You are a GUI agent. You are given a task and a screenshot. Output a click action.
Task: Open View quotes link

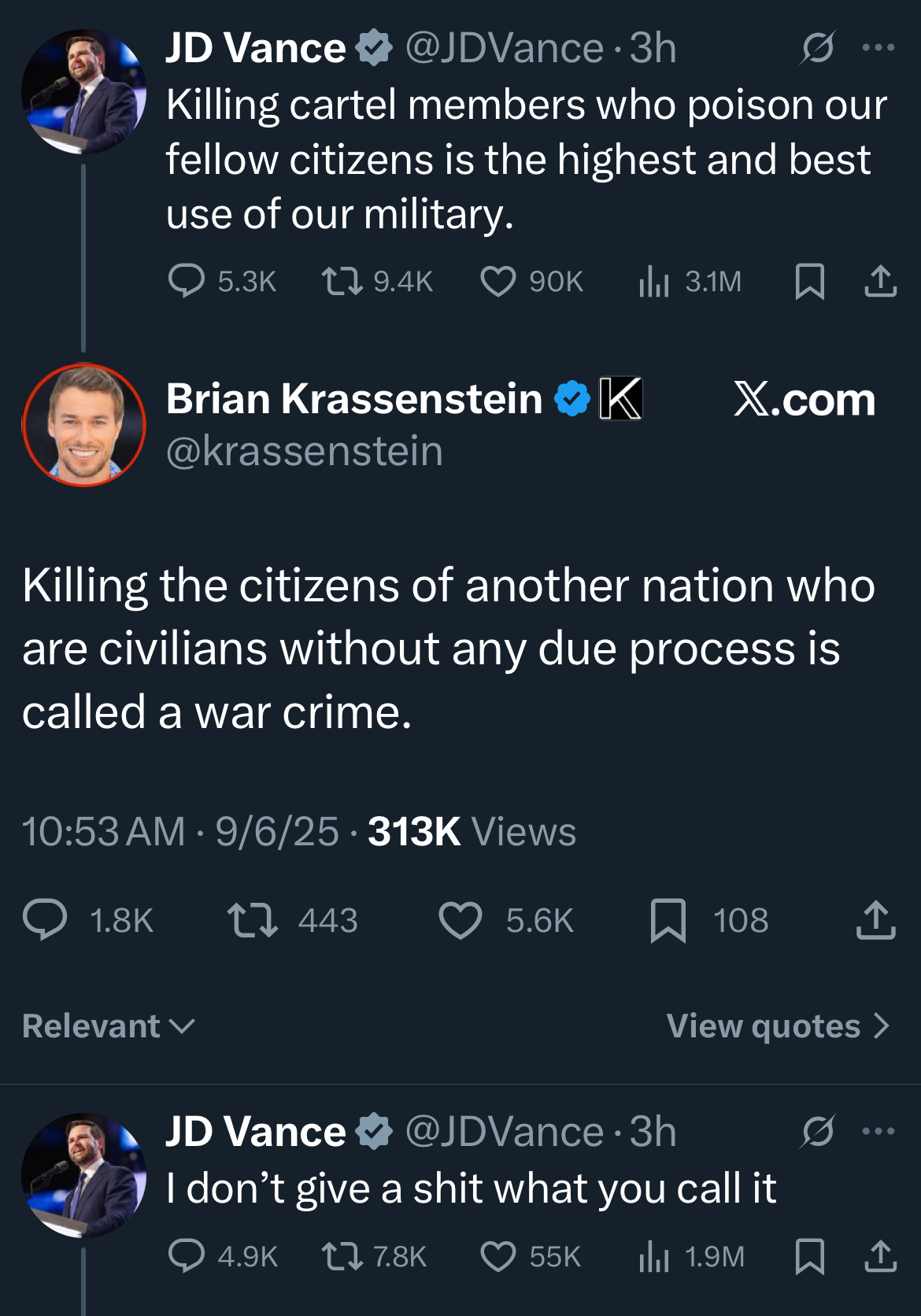point(778,1026)
